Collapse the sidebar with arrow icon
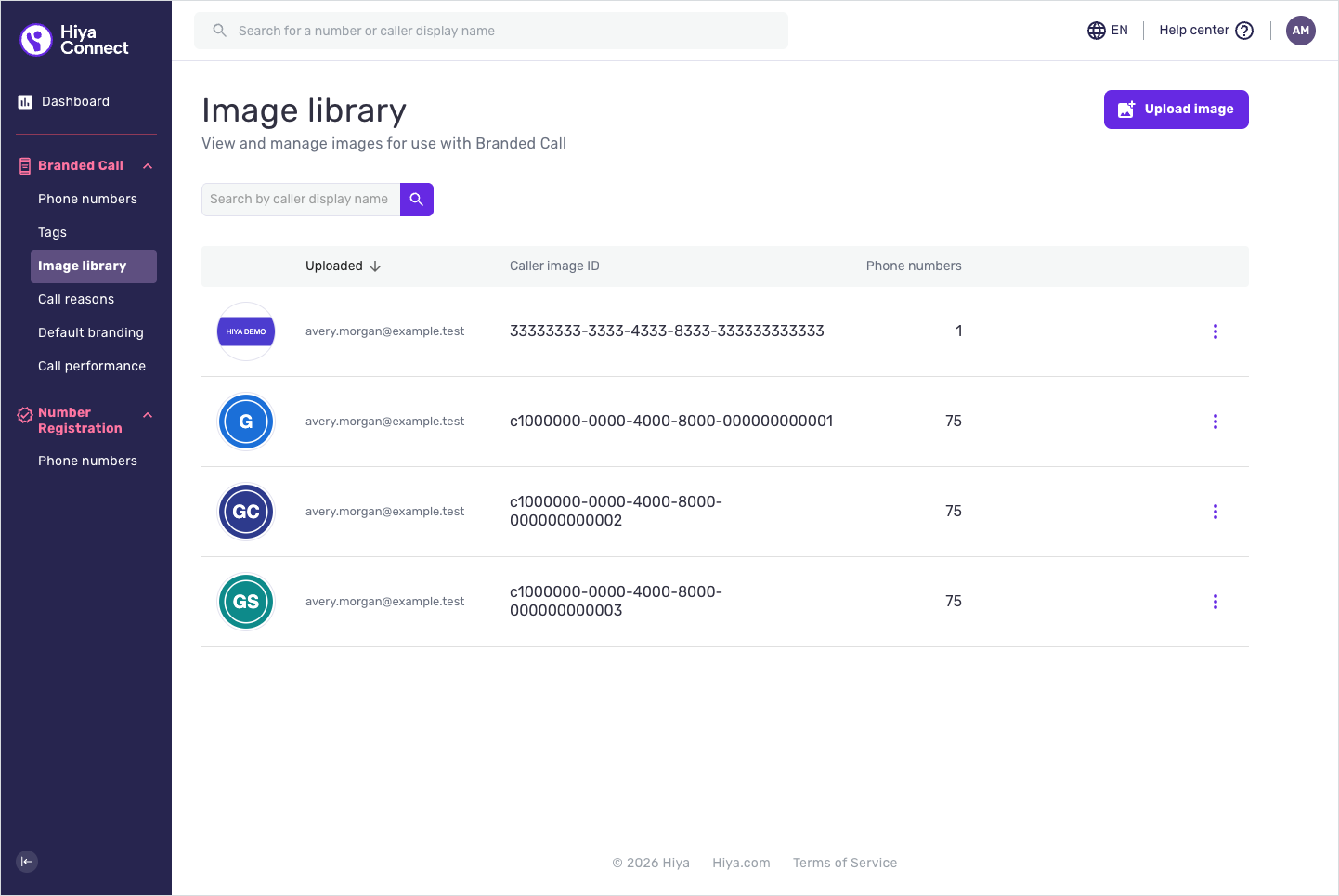Viewport: 1339px width, 896px height. tap(27, 862)
